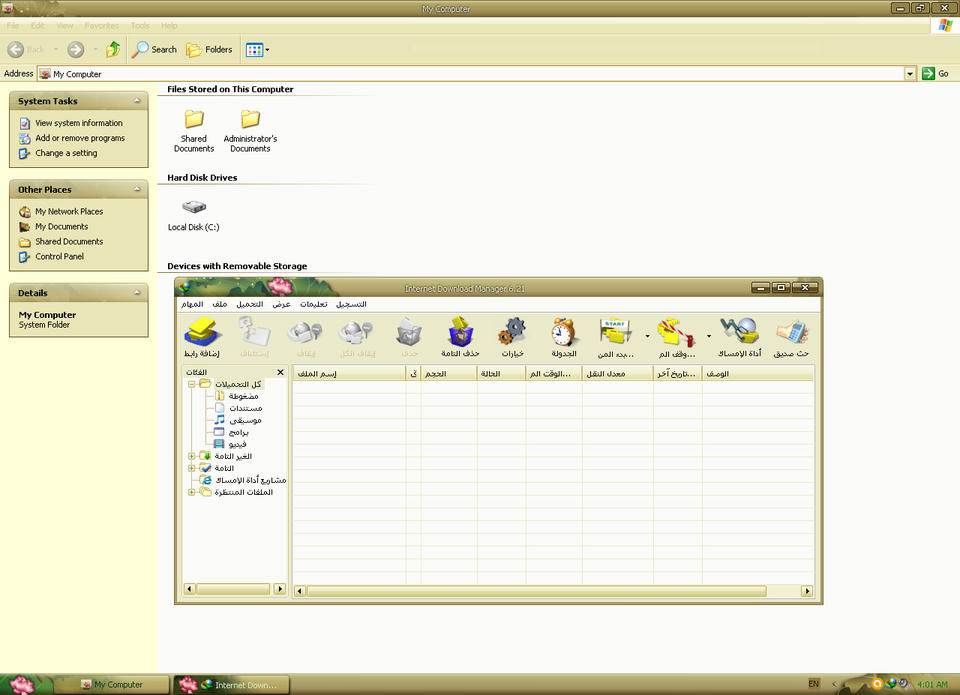Sort by Size (الحجم) column header
The height and width of the screenshot is (695, 960).
click(449, 374)
